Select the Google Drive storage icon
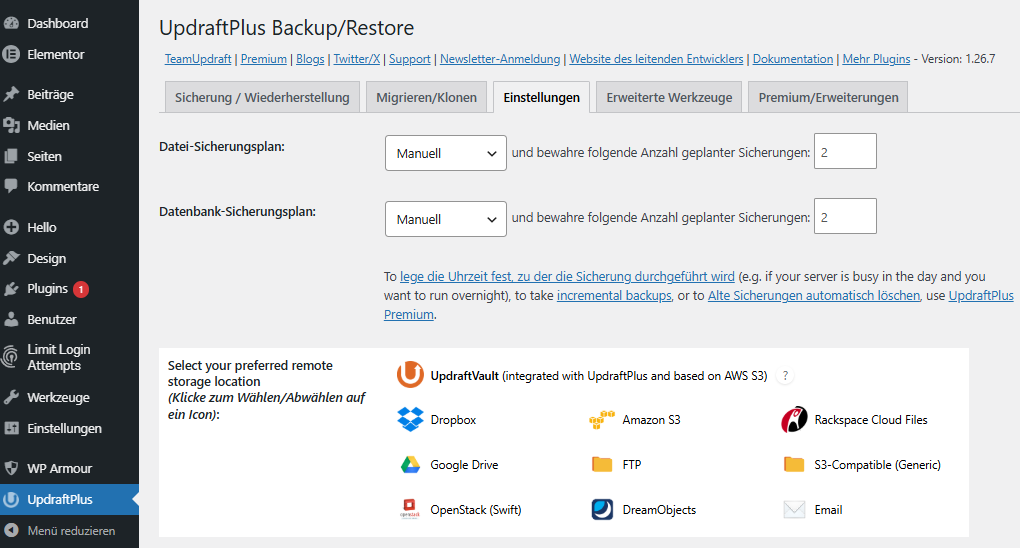The width and height of the screenshot is (1020, 548). 410,465
